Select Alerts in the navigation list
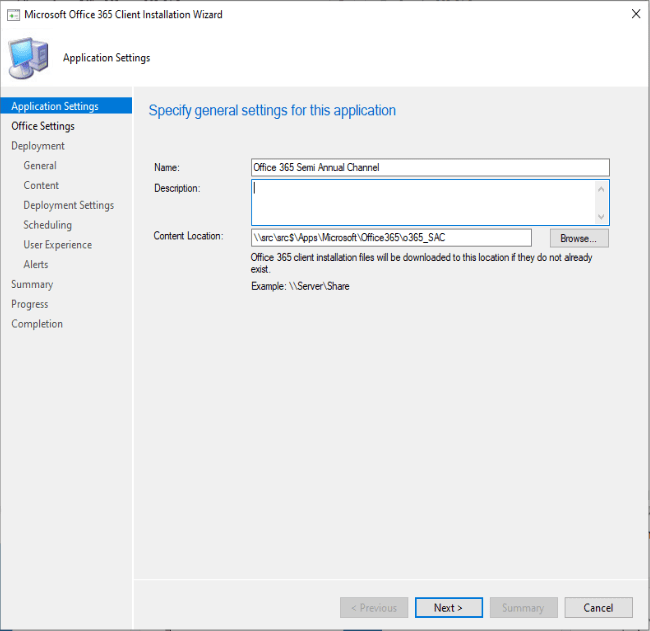The height and width of the screenshot is (631, 650). [35, 265]
